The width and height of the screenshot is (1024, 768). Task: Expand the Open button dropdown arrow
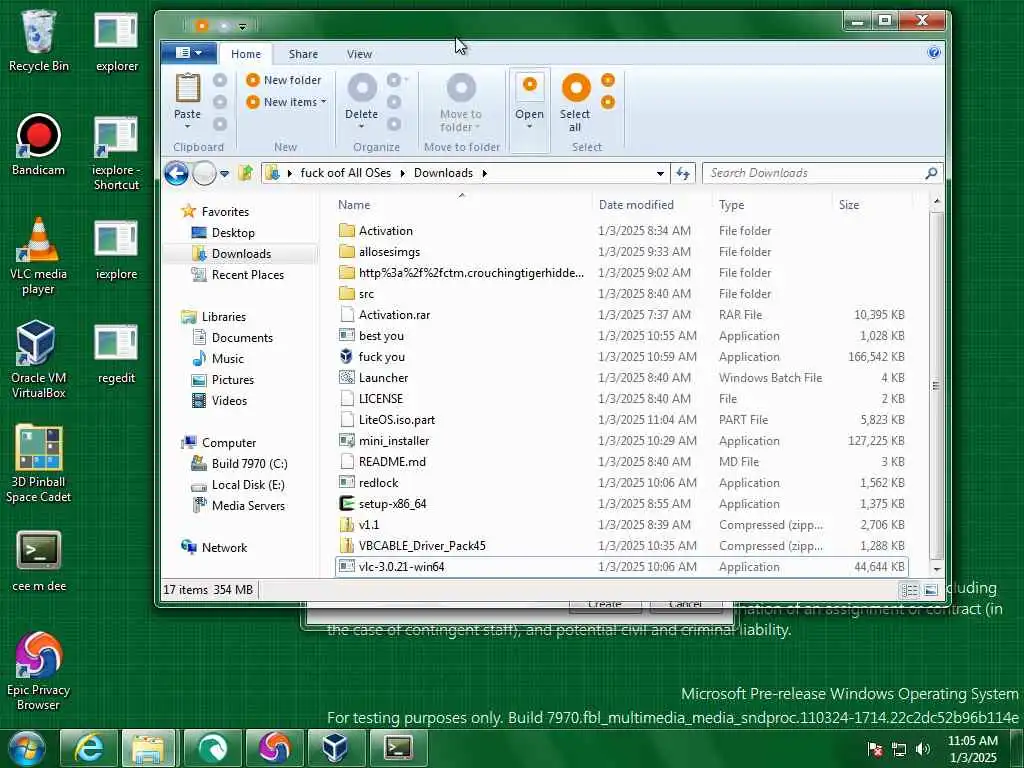[x=530, y=127]
